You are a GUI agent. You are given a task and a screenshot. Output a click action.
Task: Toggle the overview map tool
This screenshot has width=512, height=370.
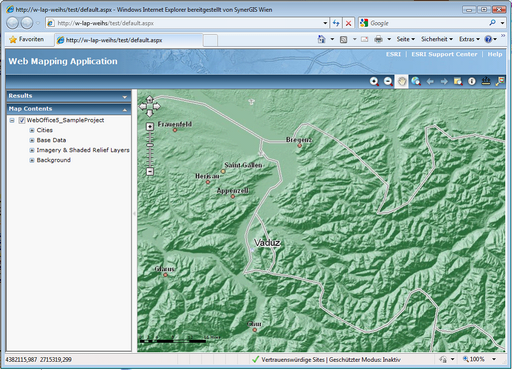tap(500, 81)
